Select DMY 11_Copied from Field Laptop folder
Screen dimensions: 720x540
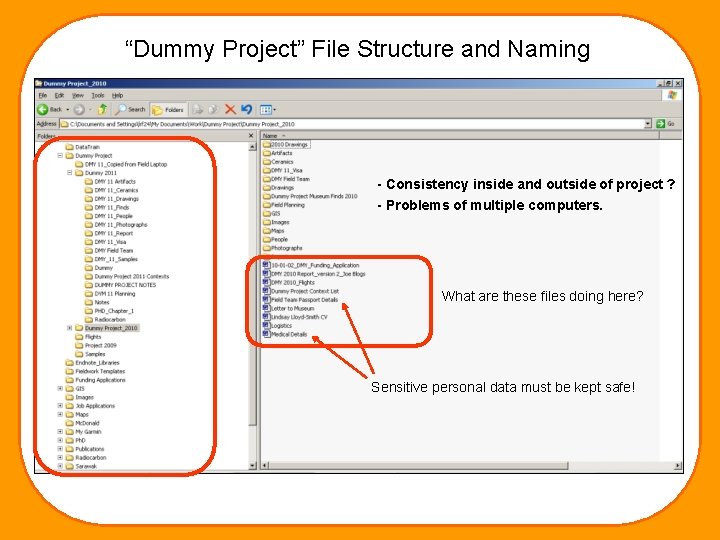pyautogui.click(x=121, y=164)
